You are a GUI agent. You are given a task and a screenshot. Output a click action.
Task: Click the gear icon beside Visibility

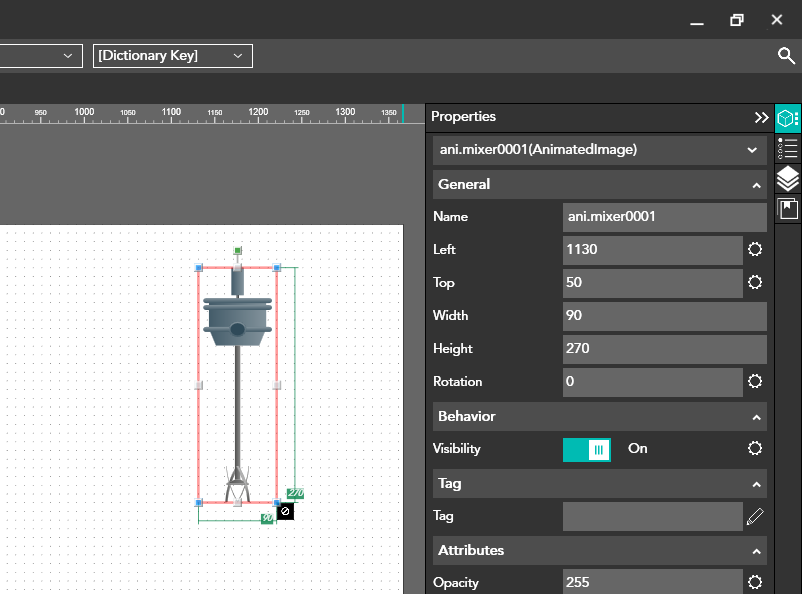[x=755, y=449]
